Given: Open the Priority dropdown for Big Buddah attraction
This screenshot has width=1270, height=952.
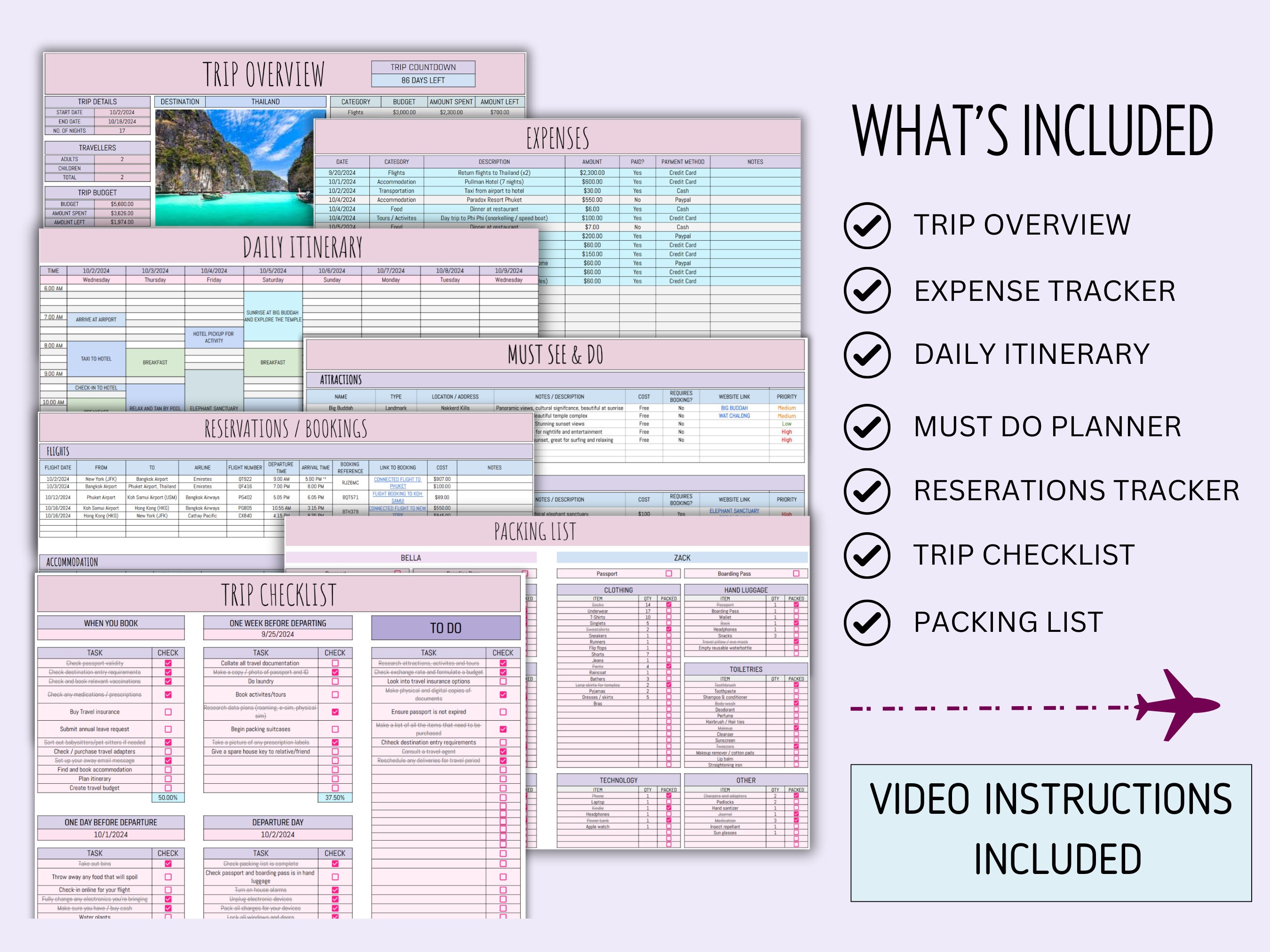Looking at the screenshot, I should click(x=786, y=408).
